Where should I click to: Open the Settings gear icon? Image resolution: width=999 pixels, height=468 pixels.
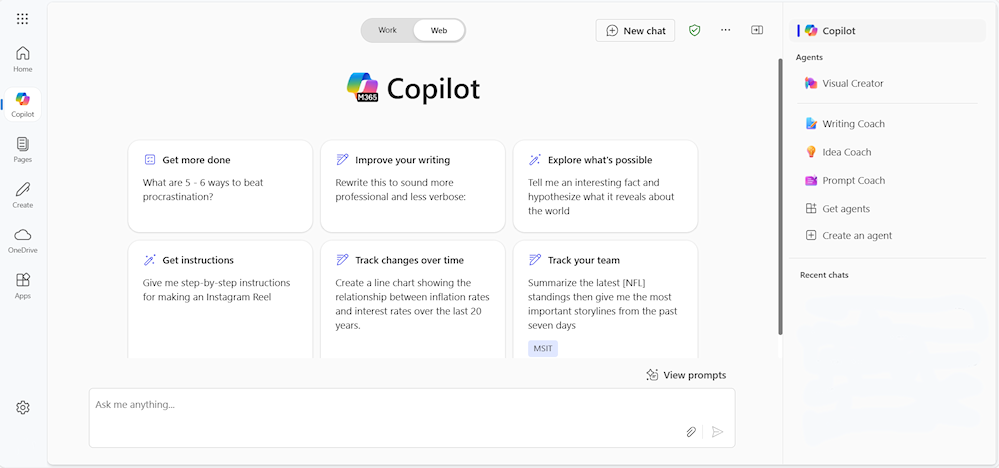[23, 407]
